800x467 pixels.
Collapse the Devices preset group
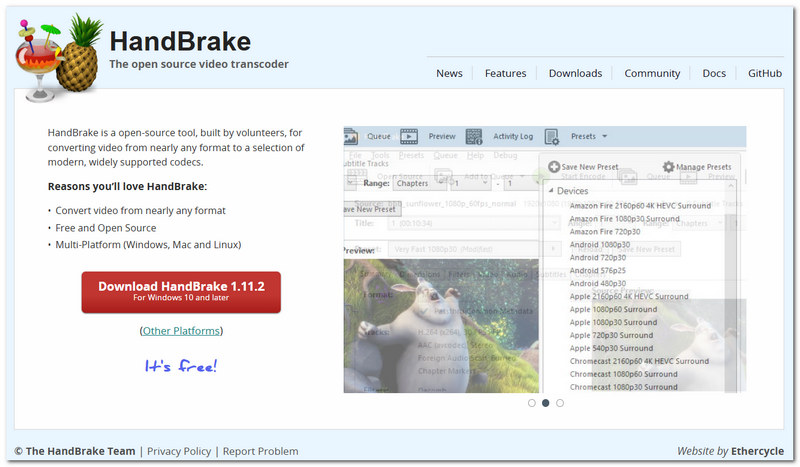click(x=551, y=190)
